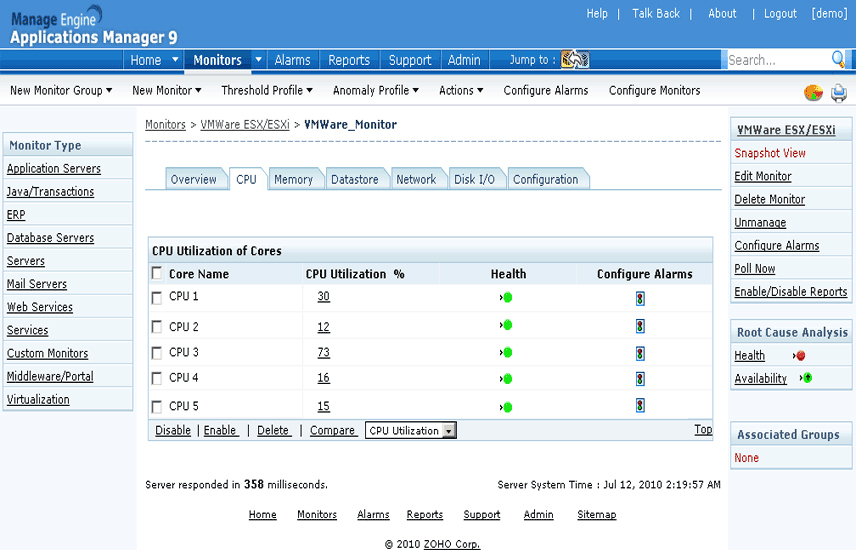Click red Health root cause icon

tap(799, 356)
